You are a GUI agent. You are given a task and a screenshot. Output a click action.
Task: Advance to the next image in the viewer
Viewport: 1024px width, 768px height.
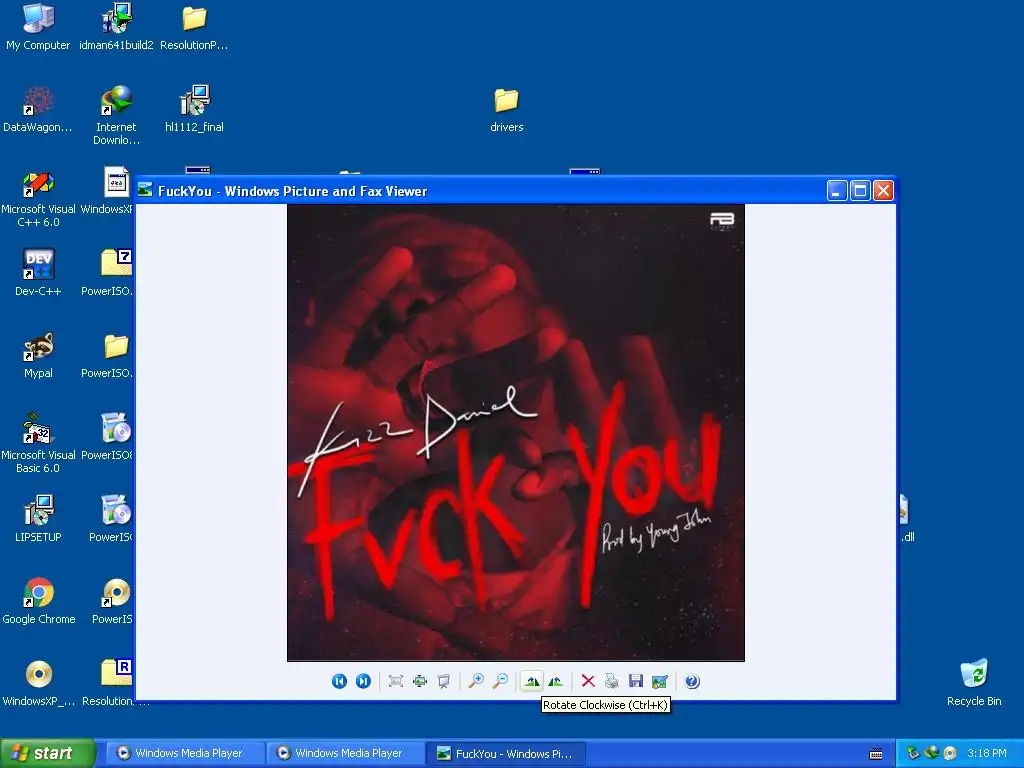point(363,681)
